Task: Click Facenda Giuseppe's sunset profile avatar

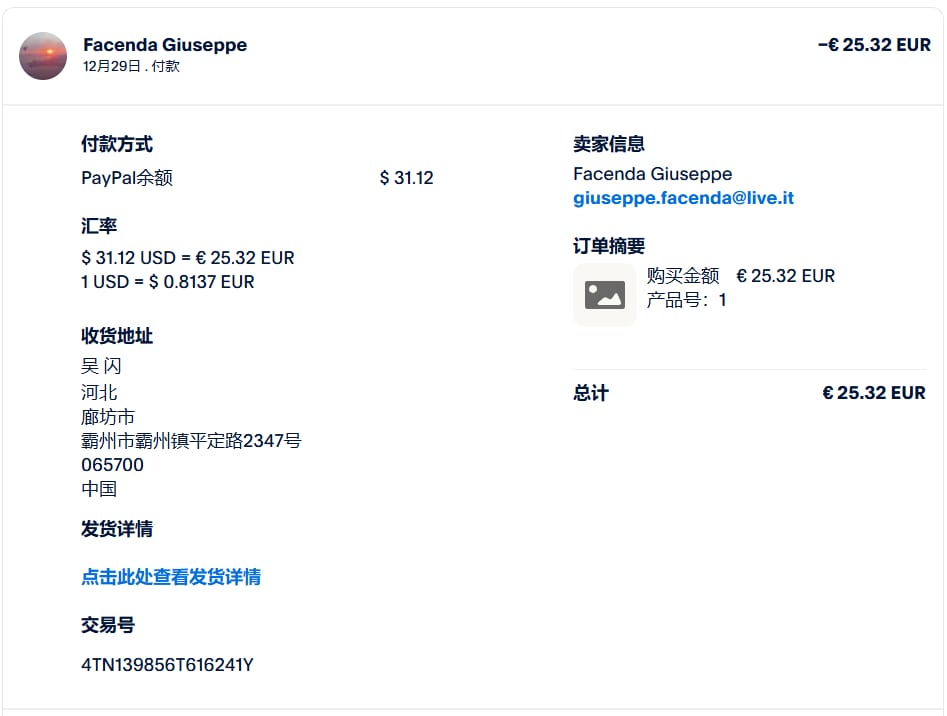Action: point(43,56)
